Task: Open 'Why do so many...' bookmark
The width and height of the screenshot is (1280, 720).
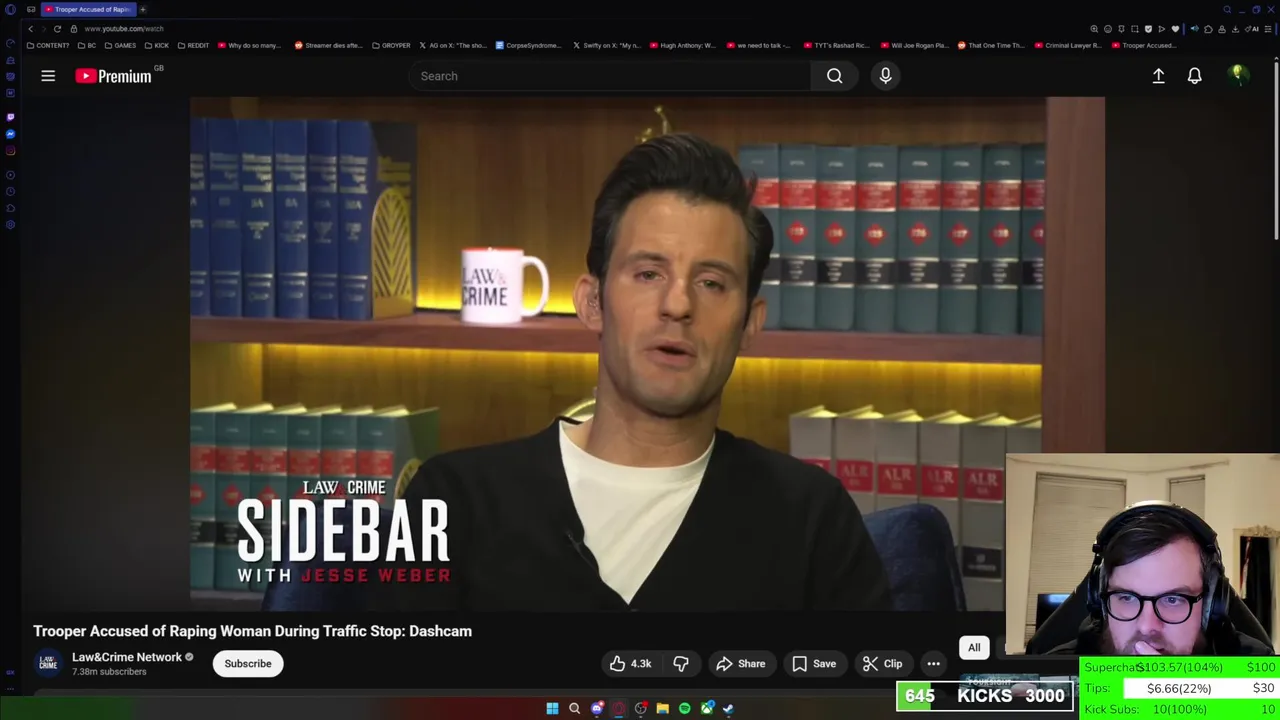Action: pos(249,45)
